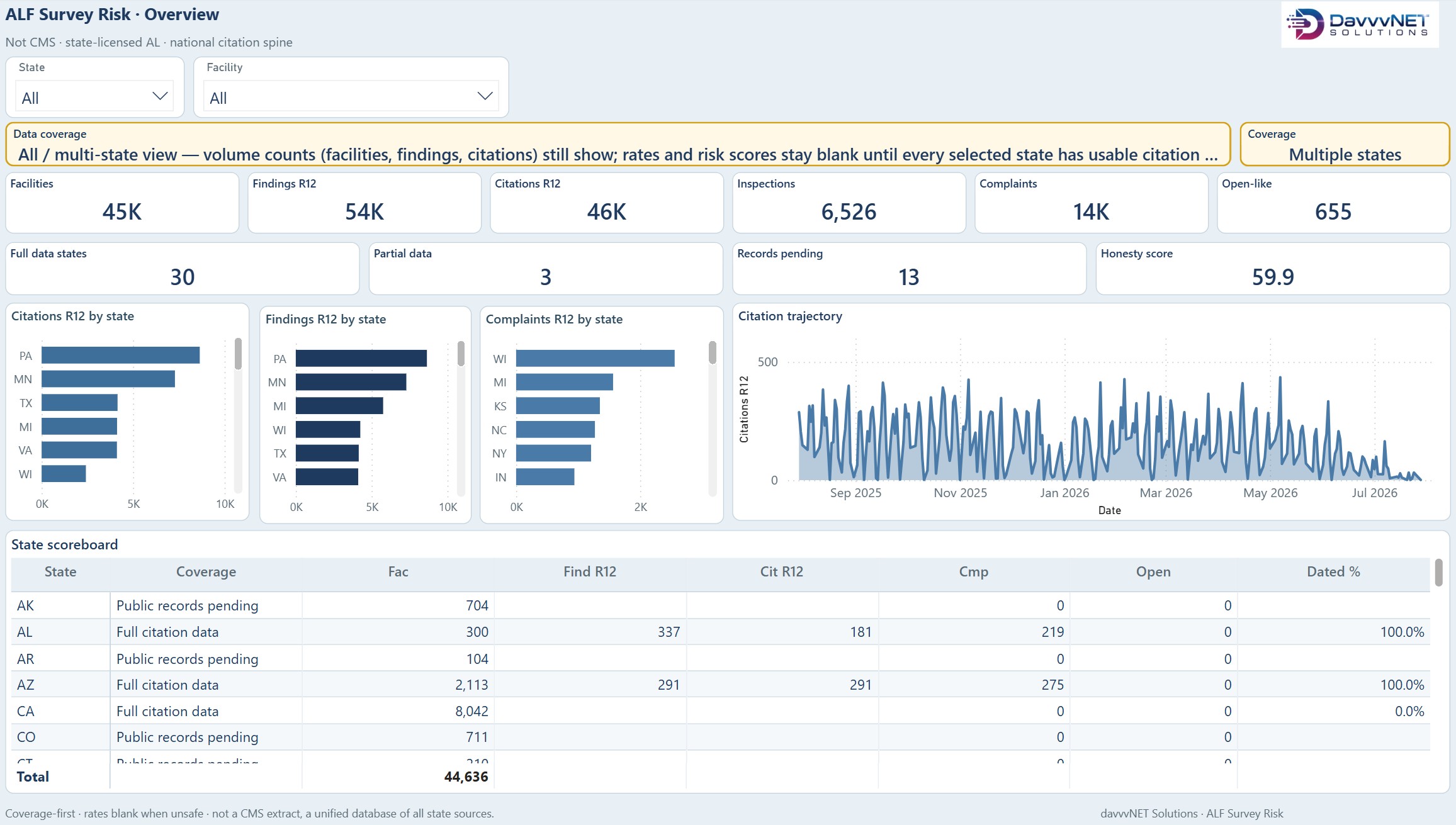The image size is (1456, 825).
Task: Click the Inspections 6,526 value
Action: (849, 212)
